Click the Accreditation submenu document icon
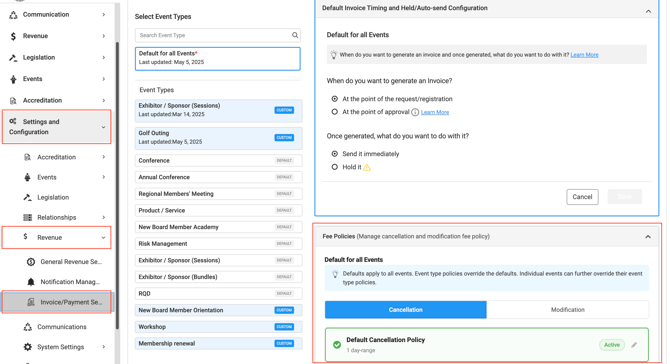The image size is (670, 364). 27,157
